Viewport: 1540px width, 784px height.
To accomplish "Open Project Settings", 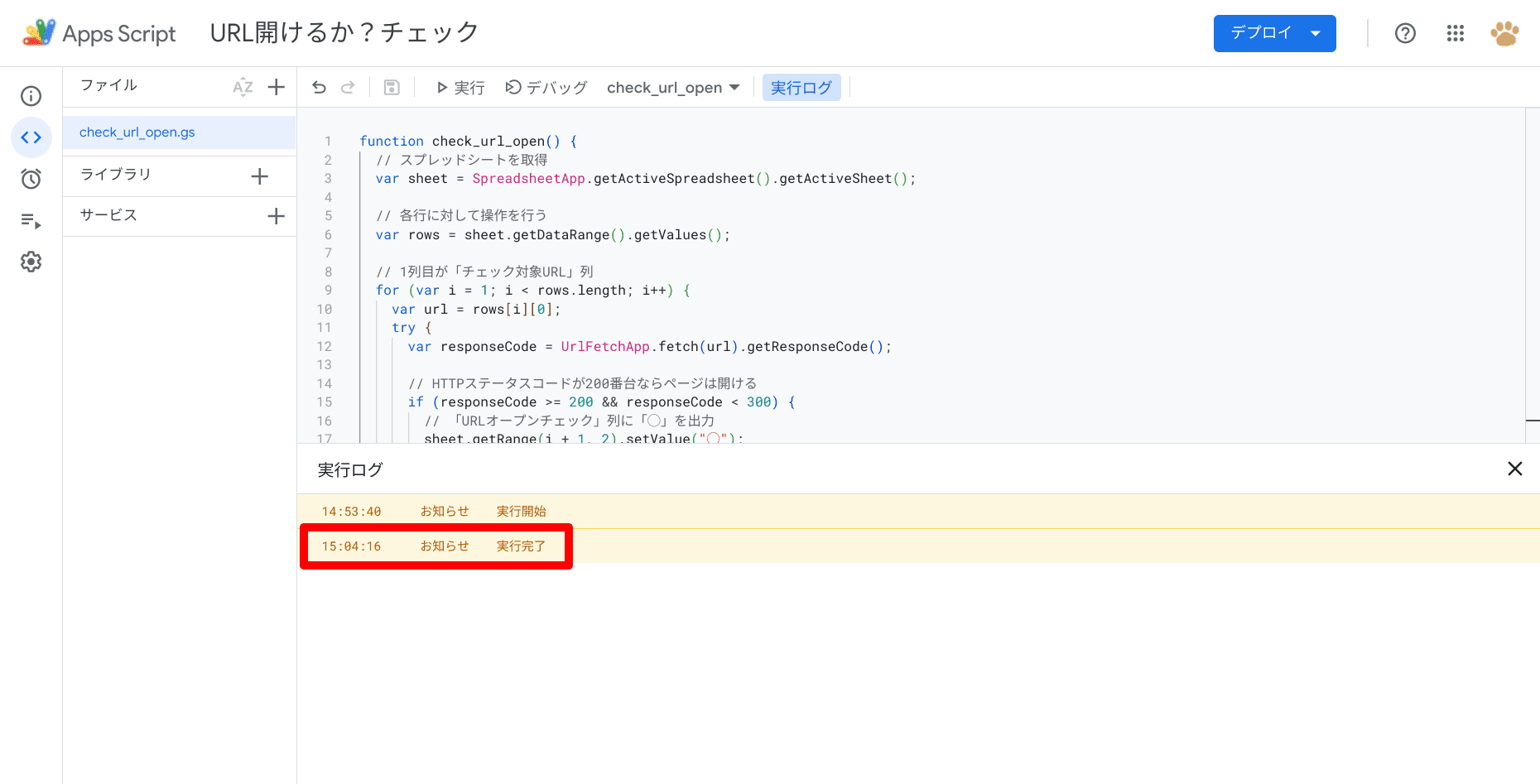I will pyautogui.click(x=31, y=262).
